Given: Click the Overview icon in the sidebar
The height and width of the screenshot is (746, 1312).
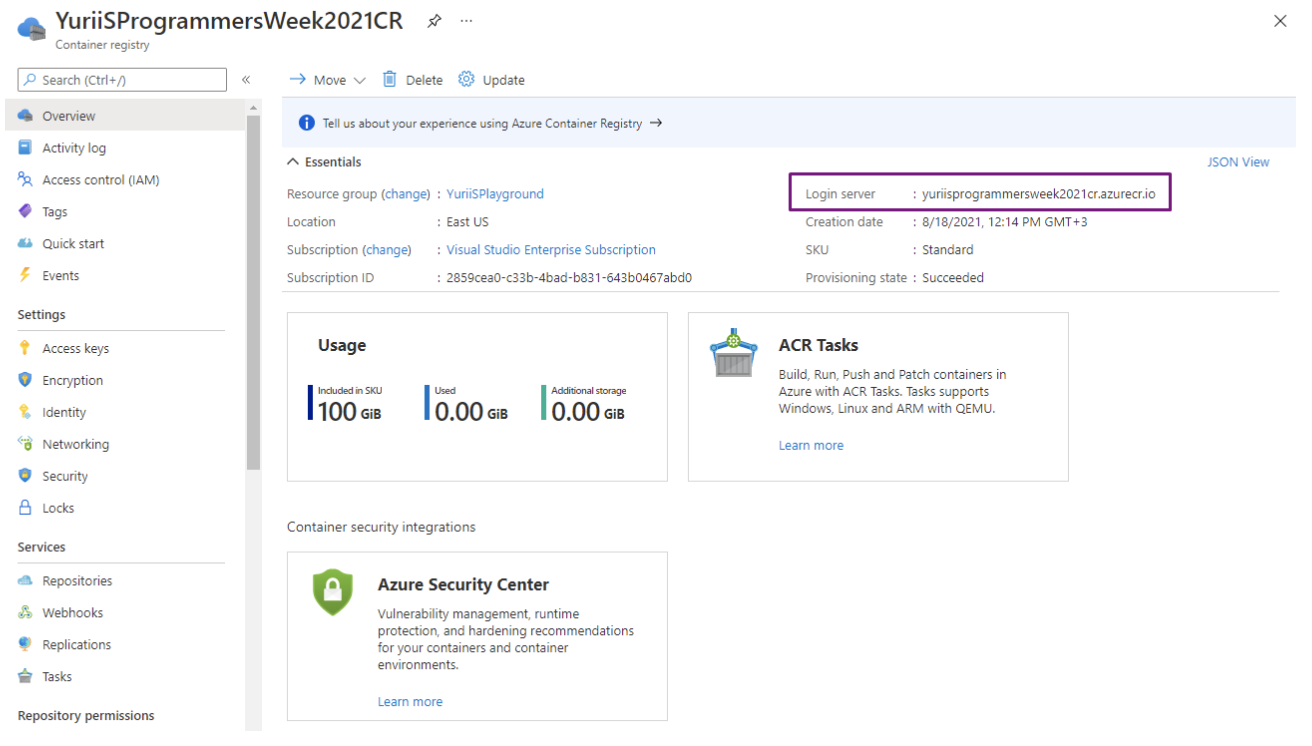Looking at the screenshot, I should click(x=25, y=116).
